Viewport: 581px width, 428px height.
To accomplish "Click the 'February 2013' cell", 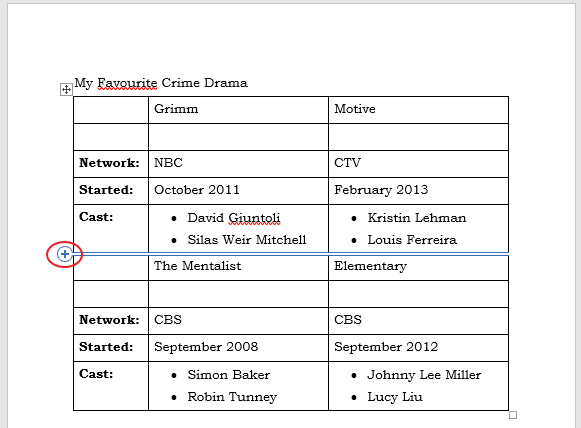I will 418,191.
